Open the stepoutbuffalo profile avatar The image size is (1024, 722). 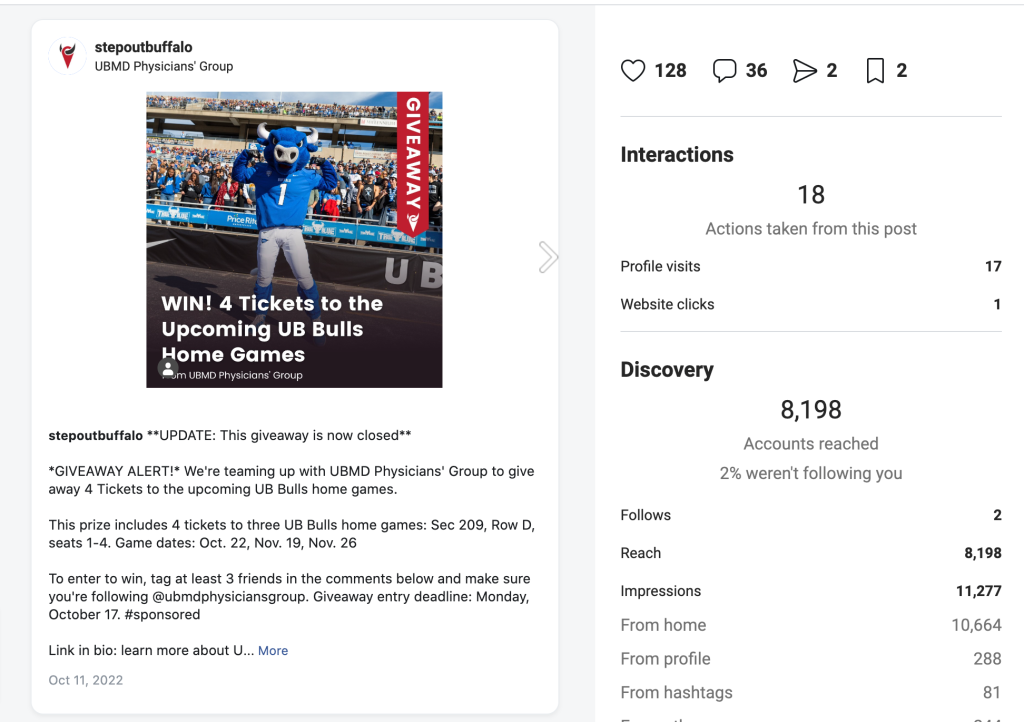point(67,55)
